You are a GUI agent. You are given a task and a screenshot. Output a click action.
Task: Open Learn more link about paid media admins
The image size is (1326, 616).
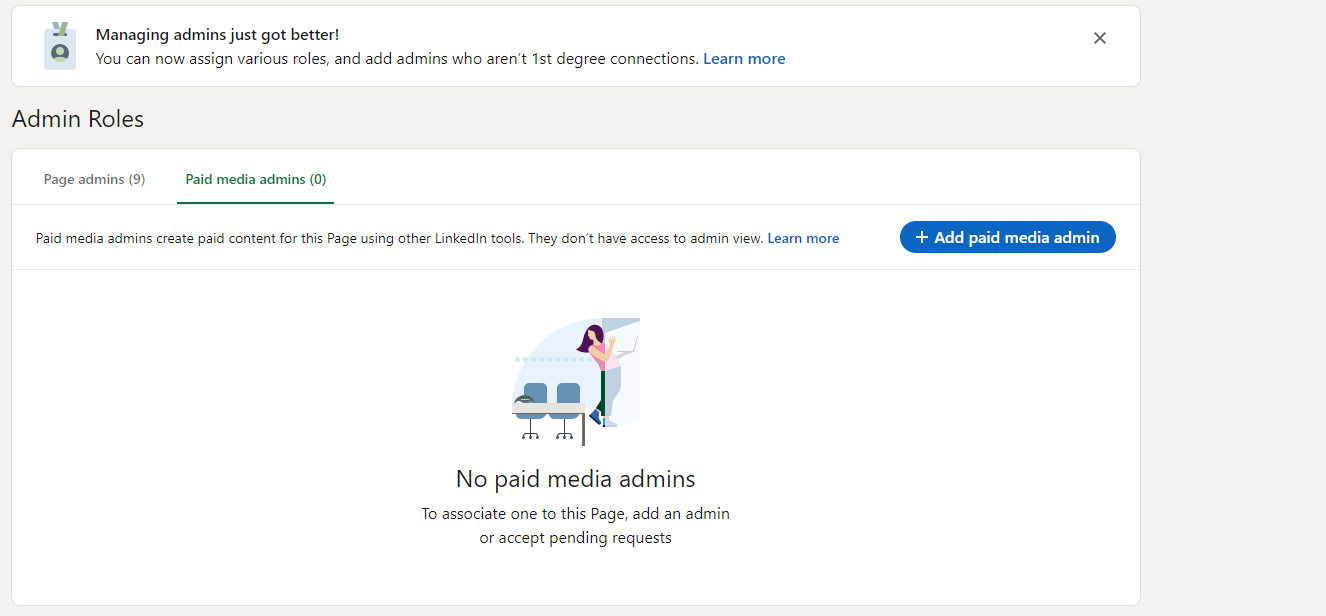(803, 238)
